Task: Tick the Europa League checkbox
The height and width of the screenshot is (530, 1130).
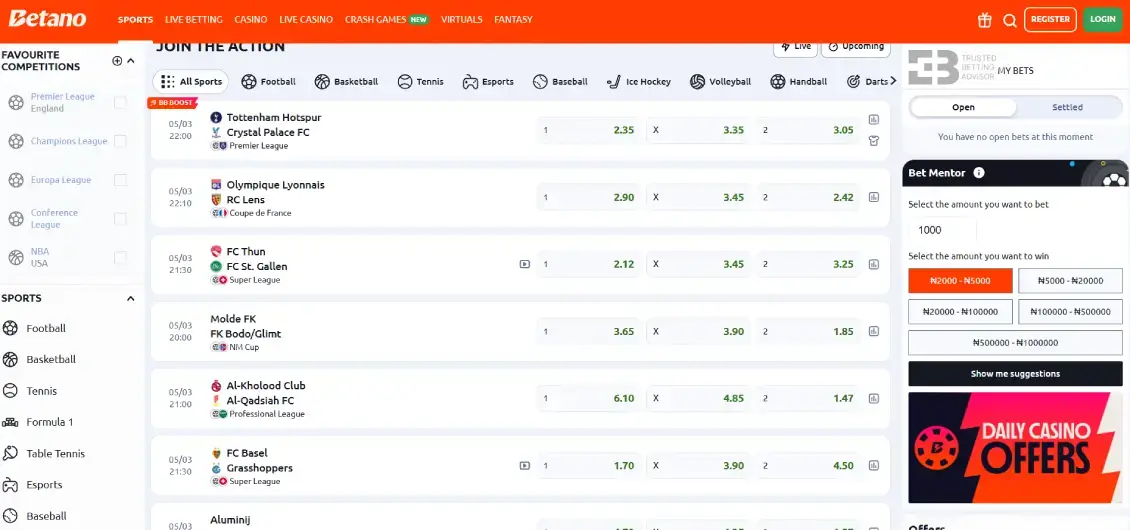Action: (120, 180)
